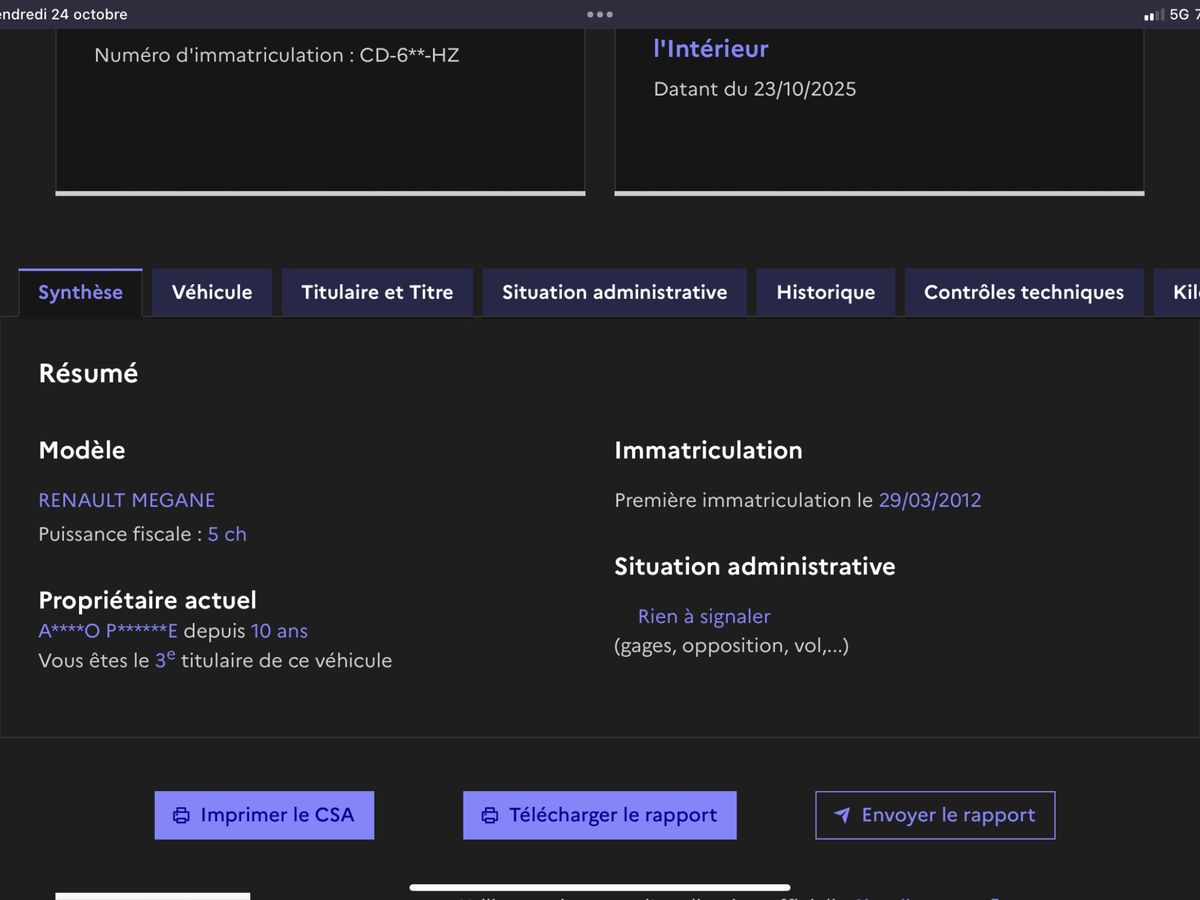Tap the cellular signal bars icon
Screen dimensions: 1200x900
1153,15
